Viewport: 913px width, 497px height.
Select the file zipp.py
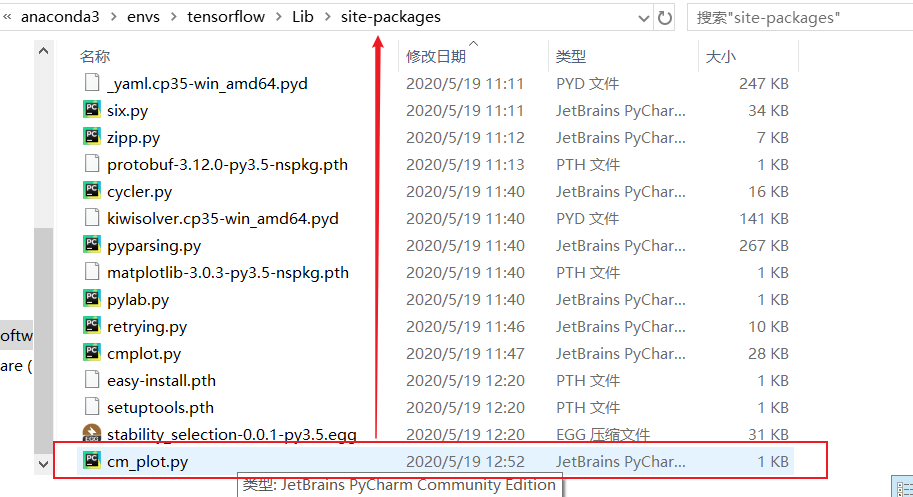point(133,138)
